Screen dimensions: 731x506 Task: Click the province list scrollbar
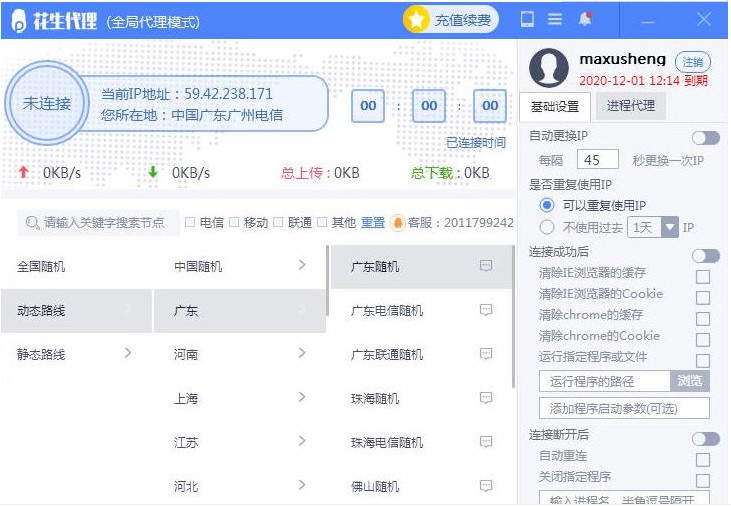pyautogui.click(x=328, y=281)
